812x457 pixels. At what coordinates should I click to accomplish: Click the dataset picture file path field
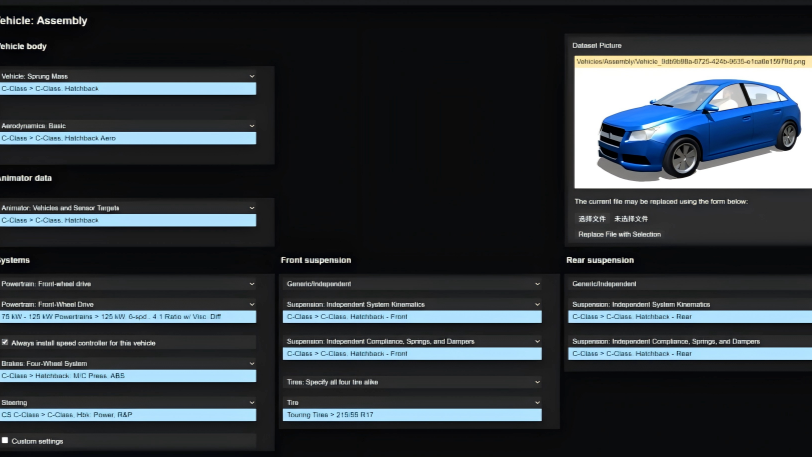692,61
